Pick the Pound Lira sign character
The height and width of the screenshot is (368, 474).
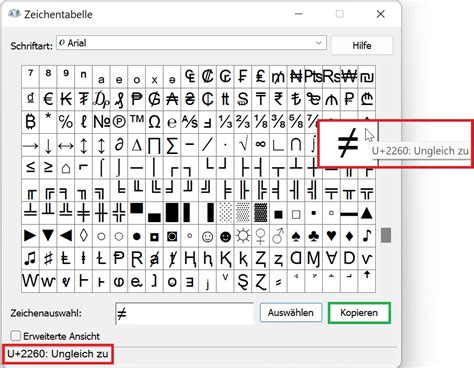pyautogui.click(x=261, y=77)
